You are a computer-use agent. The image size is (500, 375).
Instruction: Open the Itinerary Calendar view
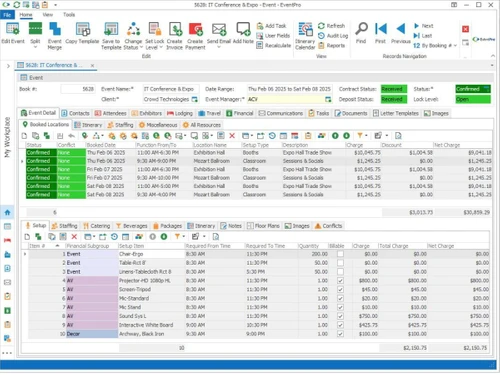[x=305, y=36]
